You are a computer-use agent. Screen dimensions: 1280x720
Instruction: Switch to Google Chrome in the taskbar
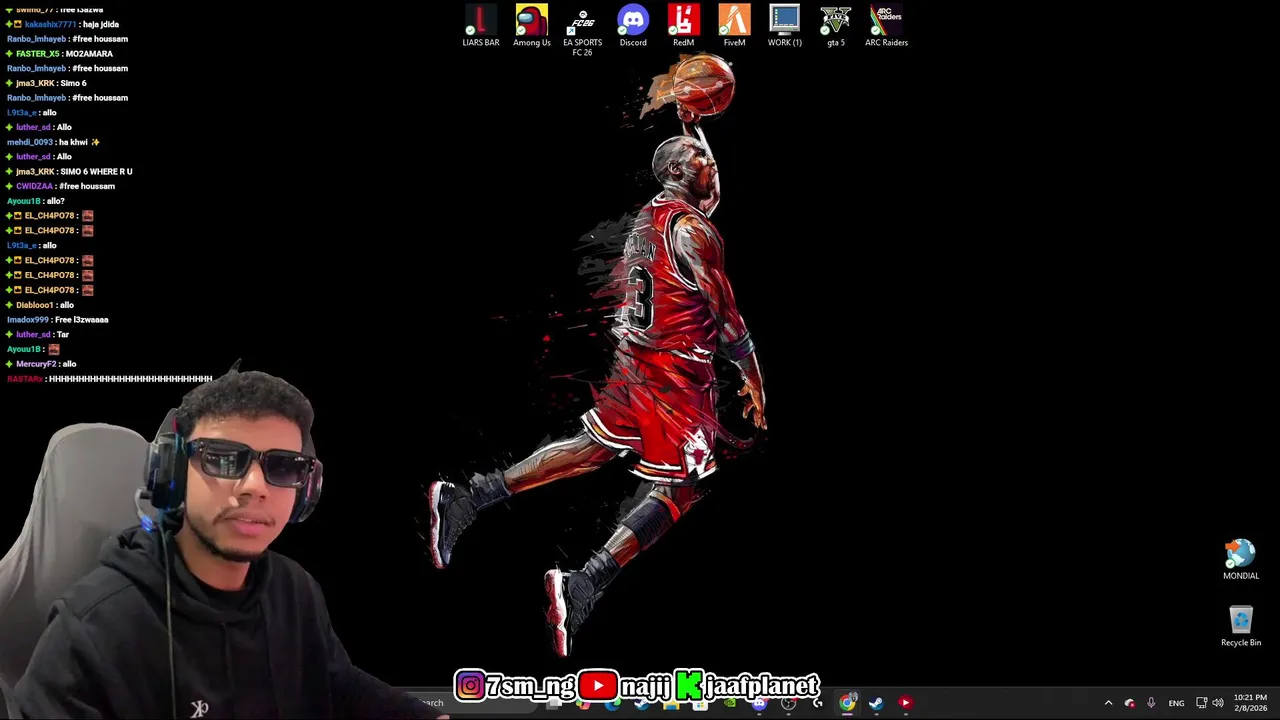(x=848, y=703)
